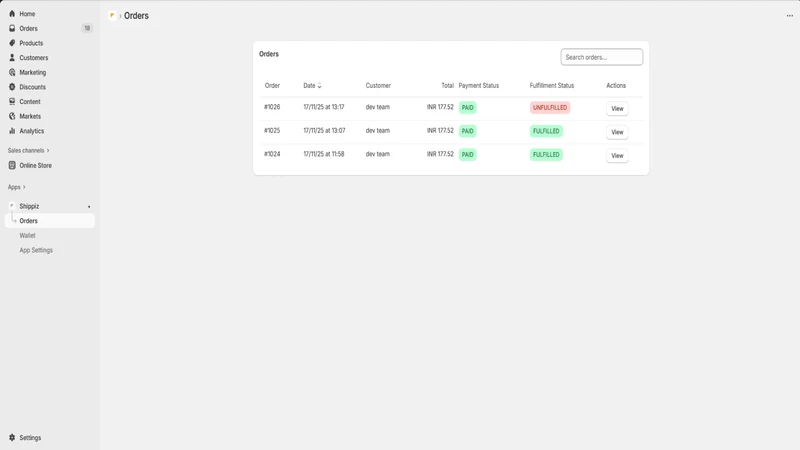
Task: Click the Total column header
Action: [x=447, y=86]
